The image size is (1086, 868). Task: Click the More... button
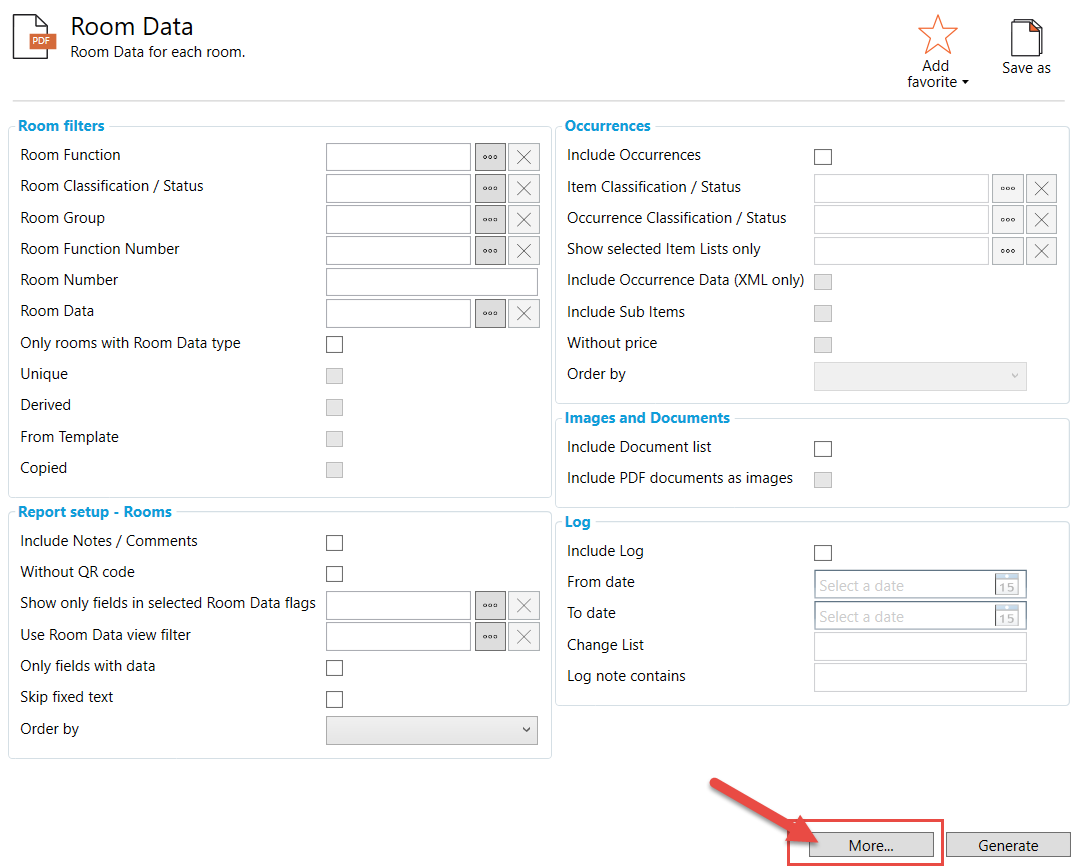[x=871, y=846]
